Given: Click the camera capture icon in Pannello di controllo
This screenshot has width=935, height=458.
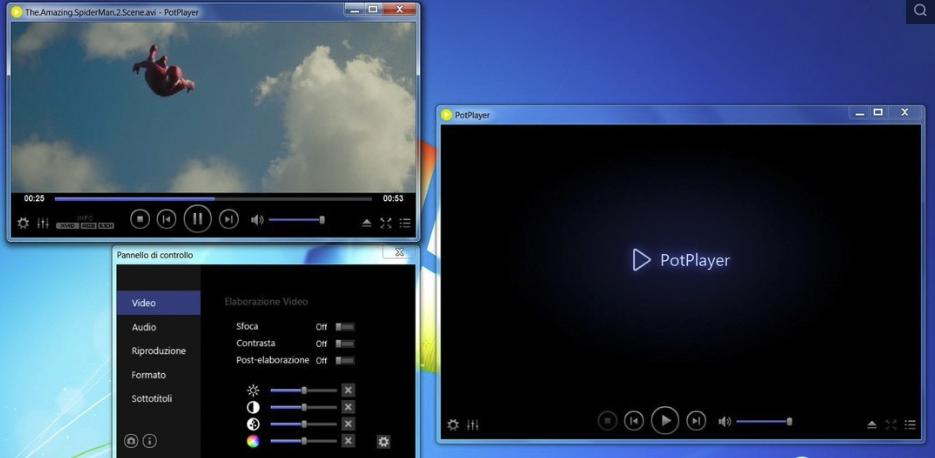Looking at the screenshot, I should click(x=131, y=441).
